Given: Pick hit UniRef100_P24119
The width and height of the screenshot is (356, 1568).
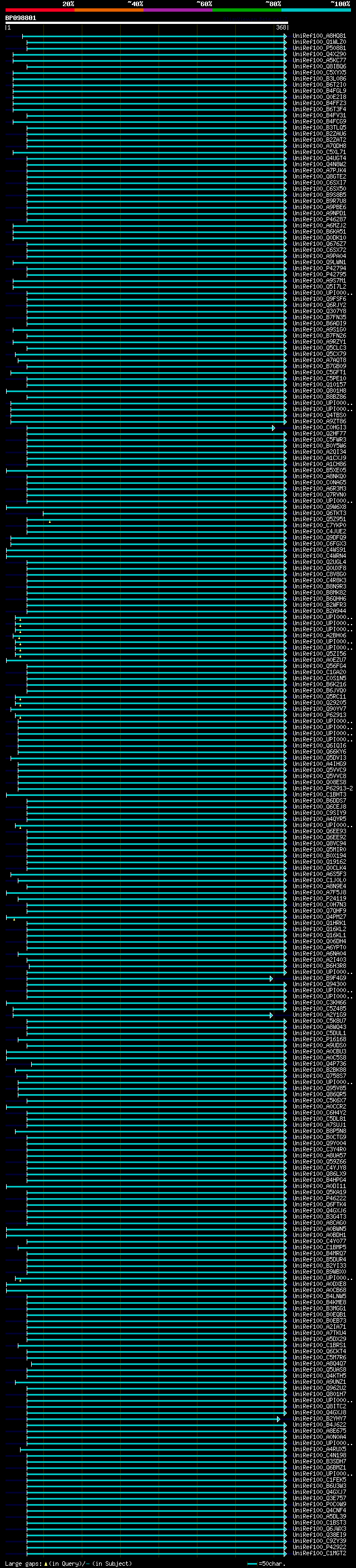Looking at the screenshot, I should 319,898.
